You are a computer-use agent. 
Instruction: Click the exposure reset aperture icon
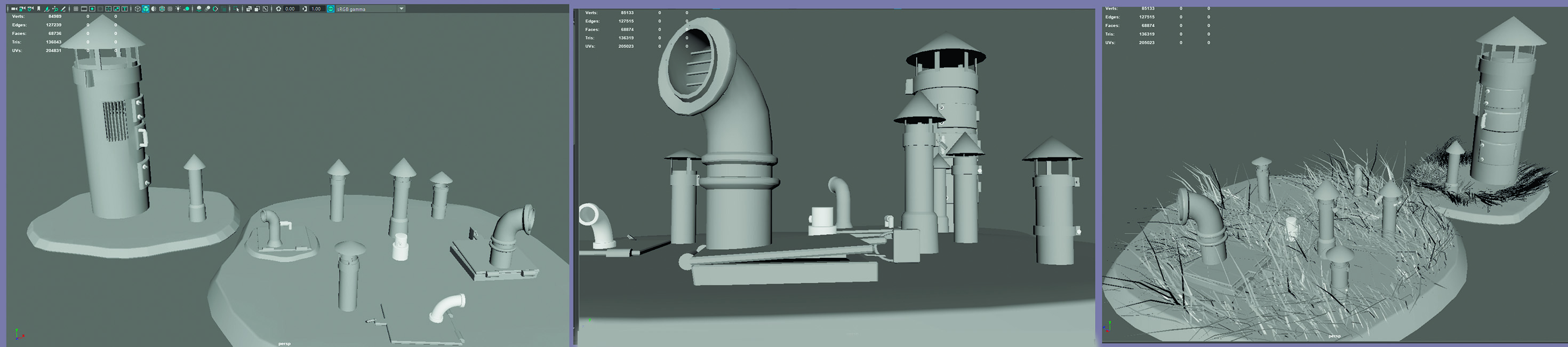pyautogui.click(x=279, y=9)
